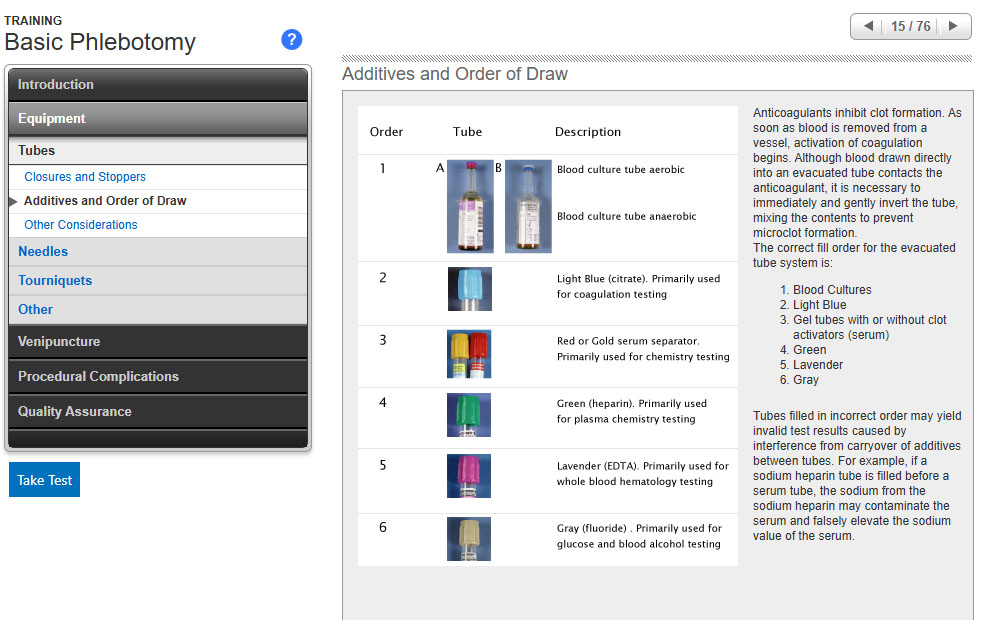Advance to next page arrow
Viewport: 987px width, 630px height.
[954, 26]
